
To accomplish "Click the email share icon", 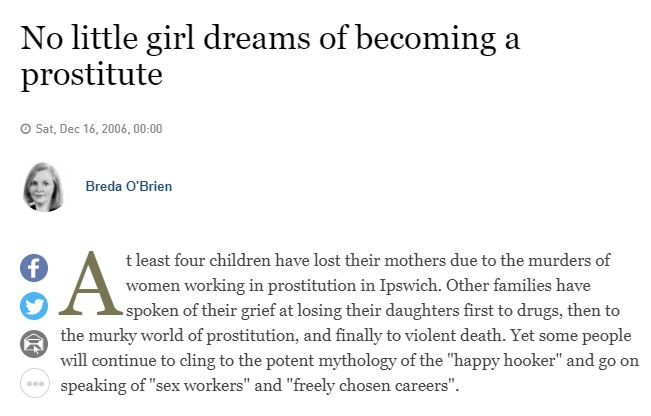I will (34, 345).
